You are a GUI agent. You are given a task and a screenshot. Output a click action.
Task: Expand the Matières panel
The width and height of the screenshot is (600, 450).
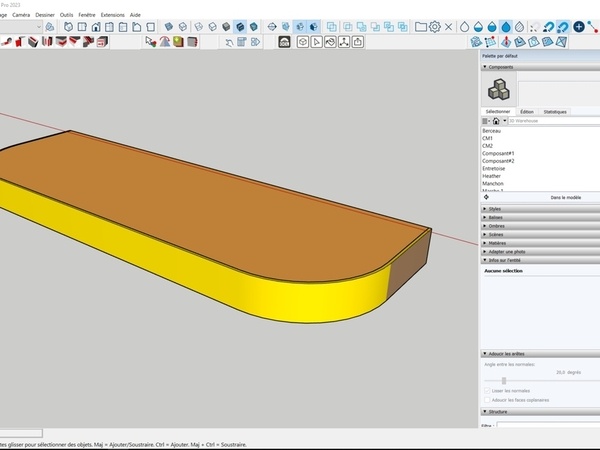pyautogui.click(x=495, y=242)
